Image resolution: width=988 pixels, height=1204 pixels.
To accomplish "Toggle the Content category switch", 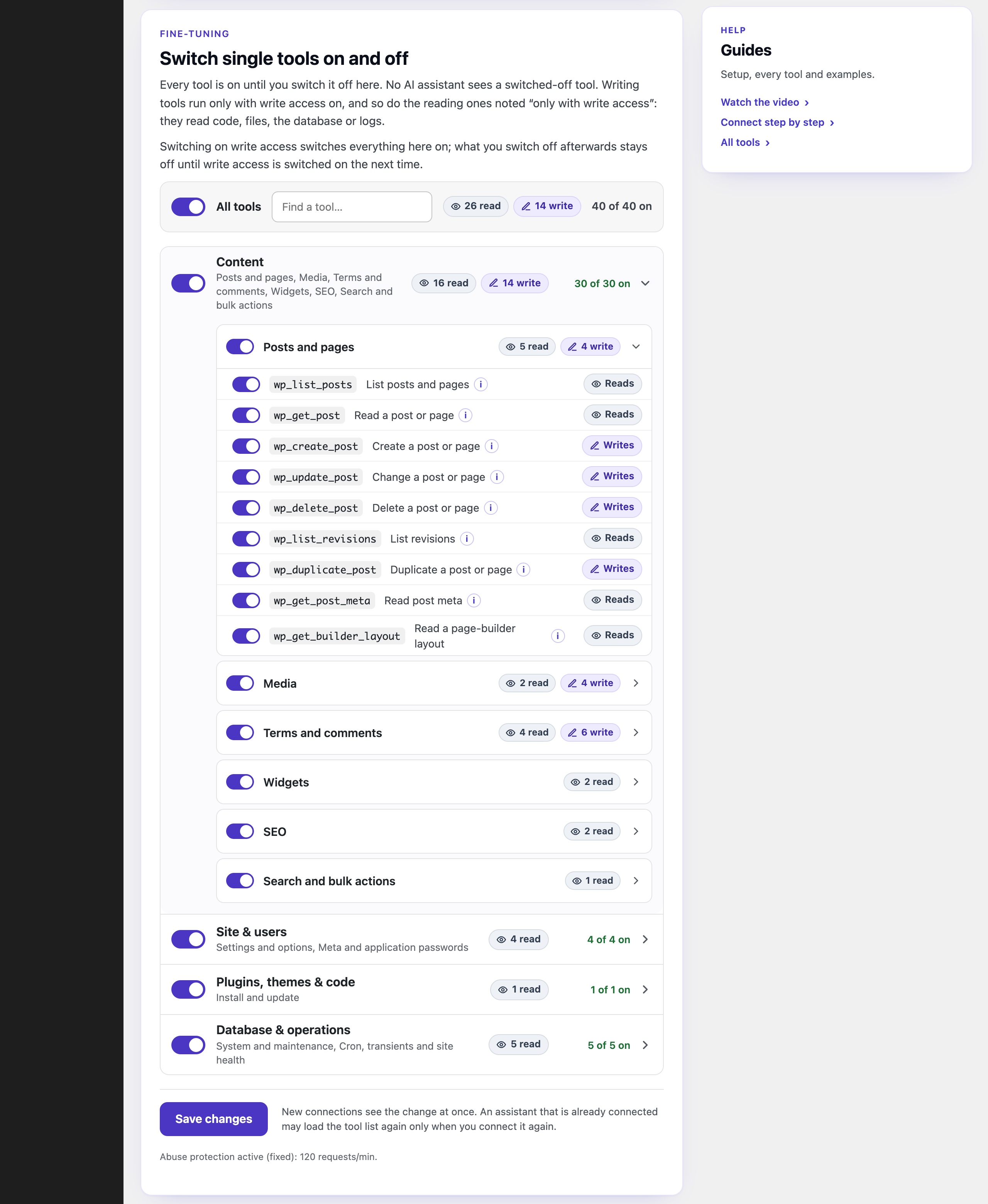I will click(188, 283).
